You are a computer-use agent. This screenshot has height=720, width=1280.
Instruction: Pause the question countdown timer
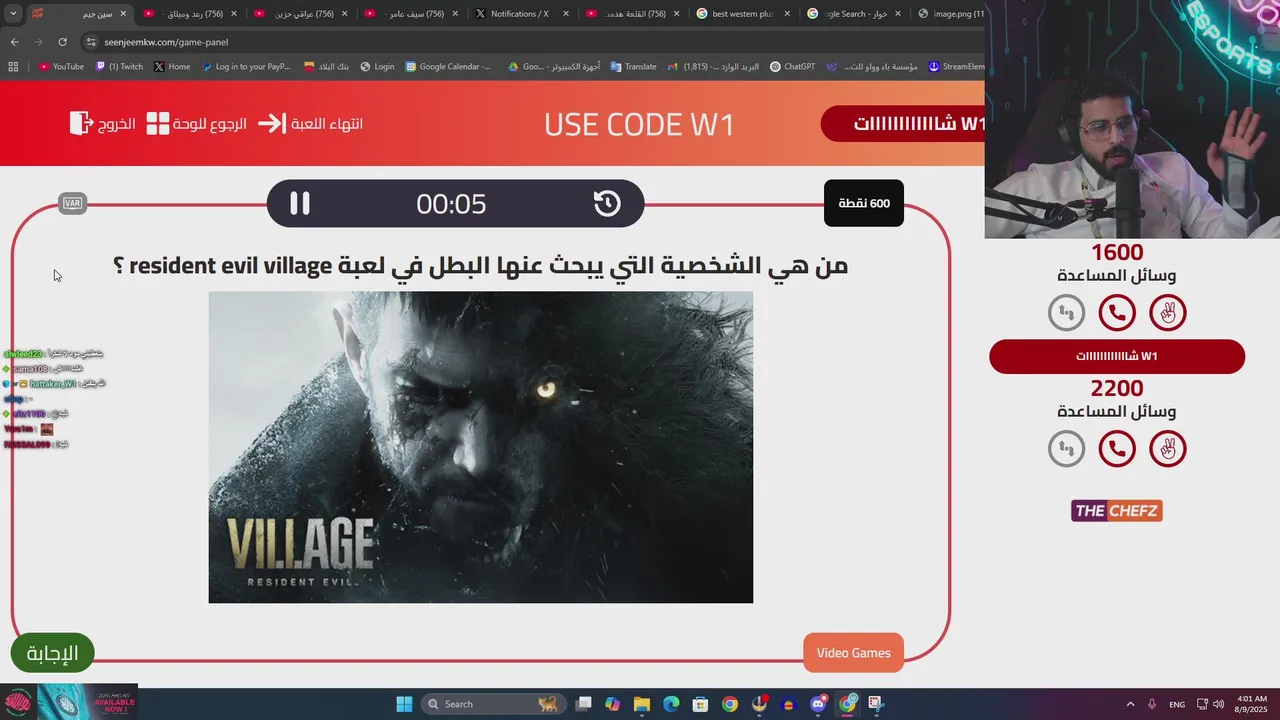pyautogui.click(x=299, y=203)
